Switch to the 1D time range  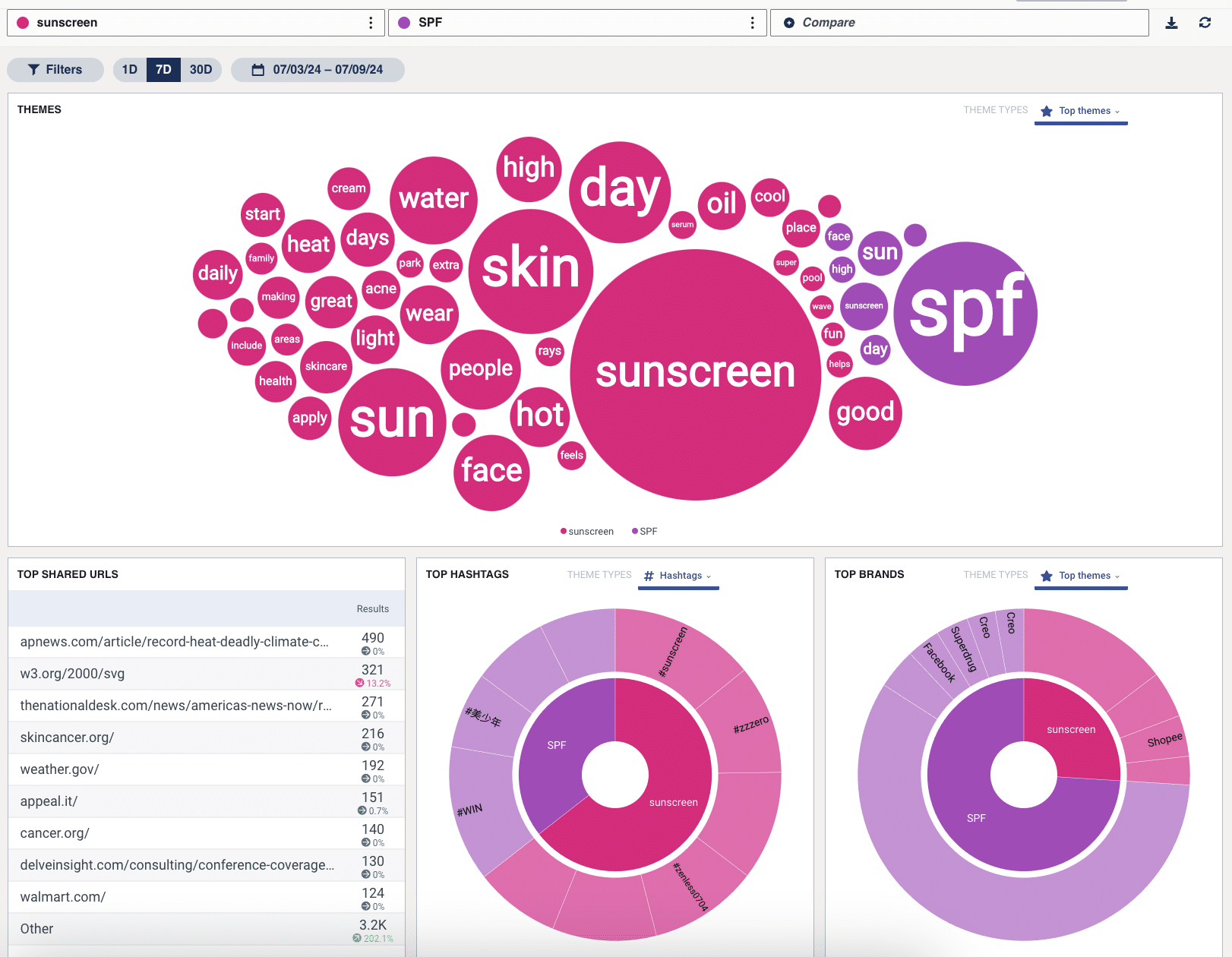pos(129,69)
